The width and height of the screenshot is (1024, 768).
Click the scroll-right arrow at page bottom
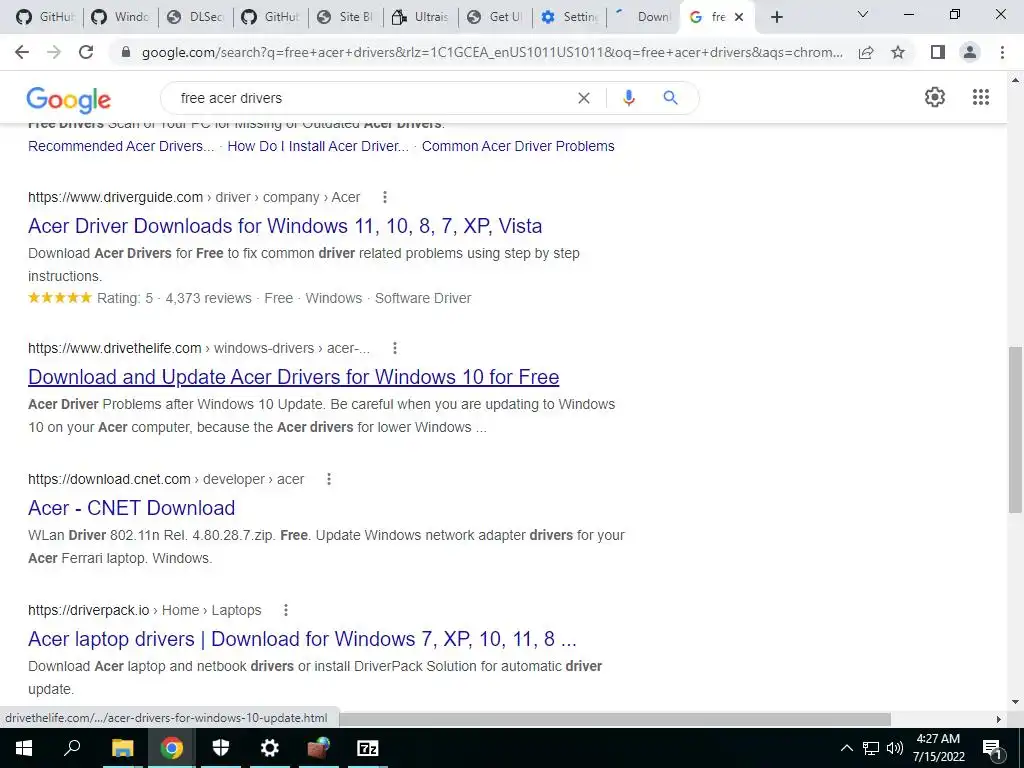pos(999,719)
